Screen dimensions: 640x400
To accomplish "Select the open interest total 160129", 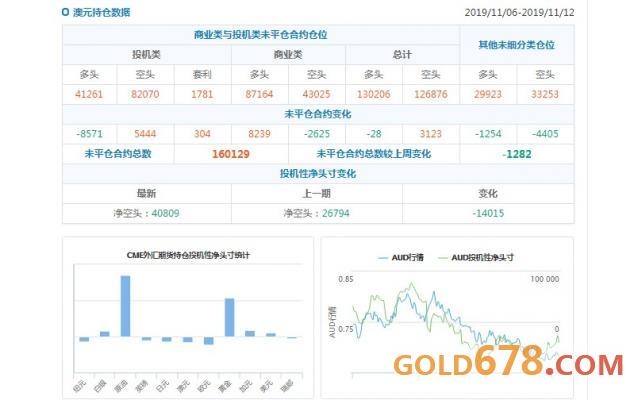I will tap(231, 154).
